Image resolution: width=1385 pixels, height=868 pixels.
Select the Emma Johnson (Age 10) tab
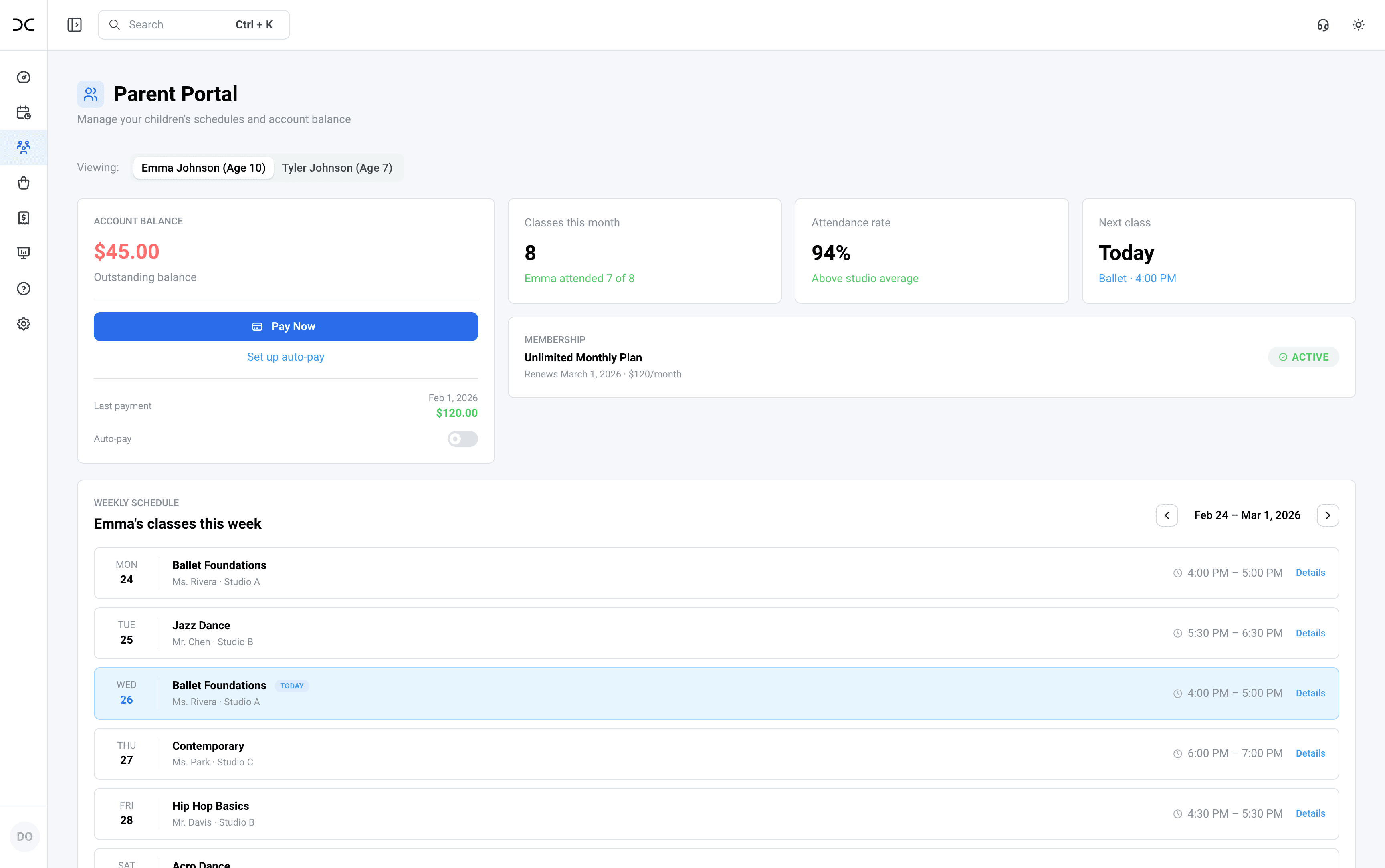tap(203, 168)
